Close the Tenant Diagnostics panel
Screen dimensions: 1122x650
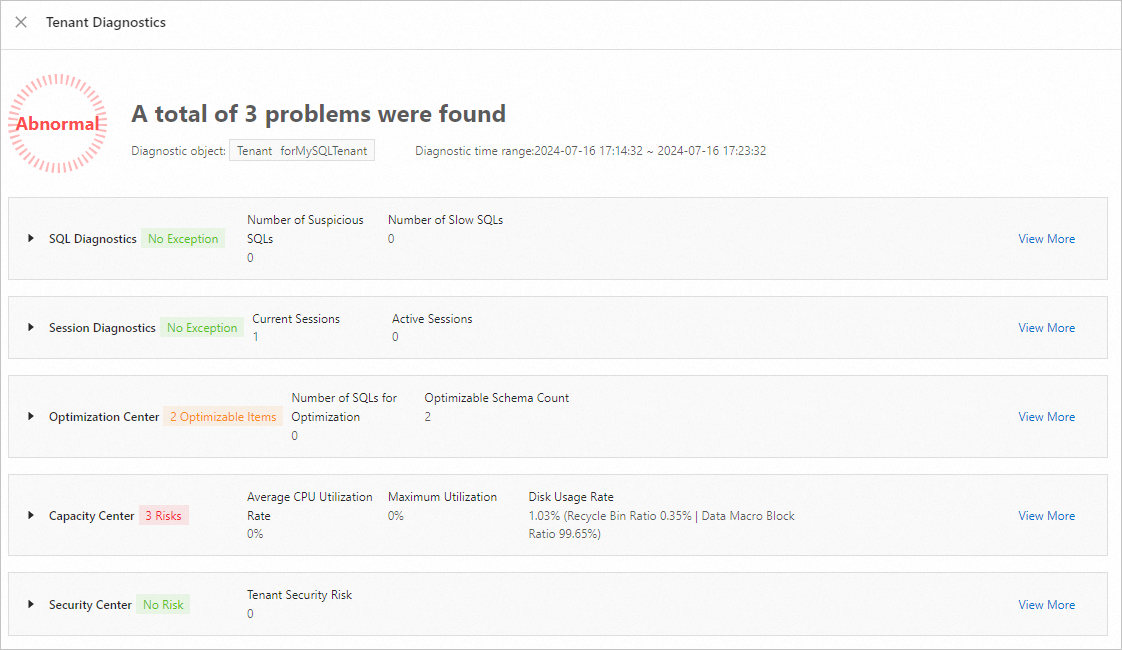click(x=21, y=22)
